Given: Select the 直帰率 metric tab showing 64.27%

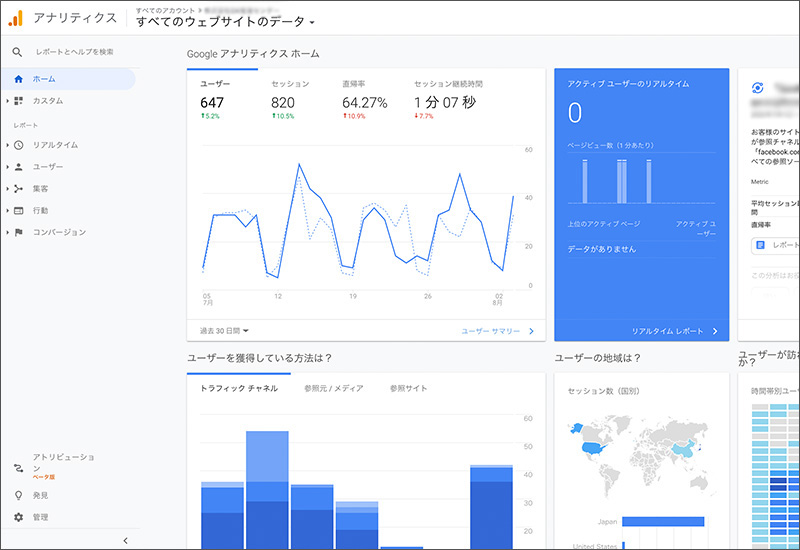Looking at the screenshot, I should (364, 99).
